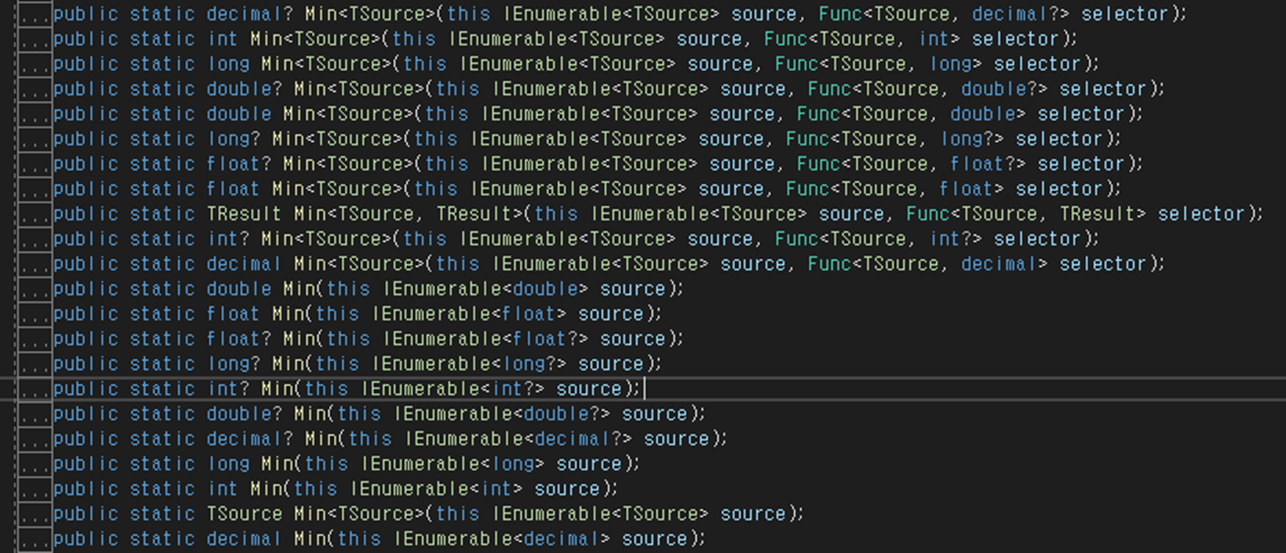Click 'Func<TSource, TResult>' parameter type text
1286x553 pixels.
click(1027, 214)
